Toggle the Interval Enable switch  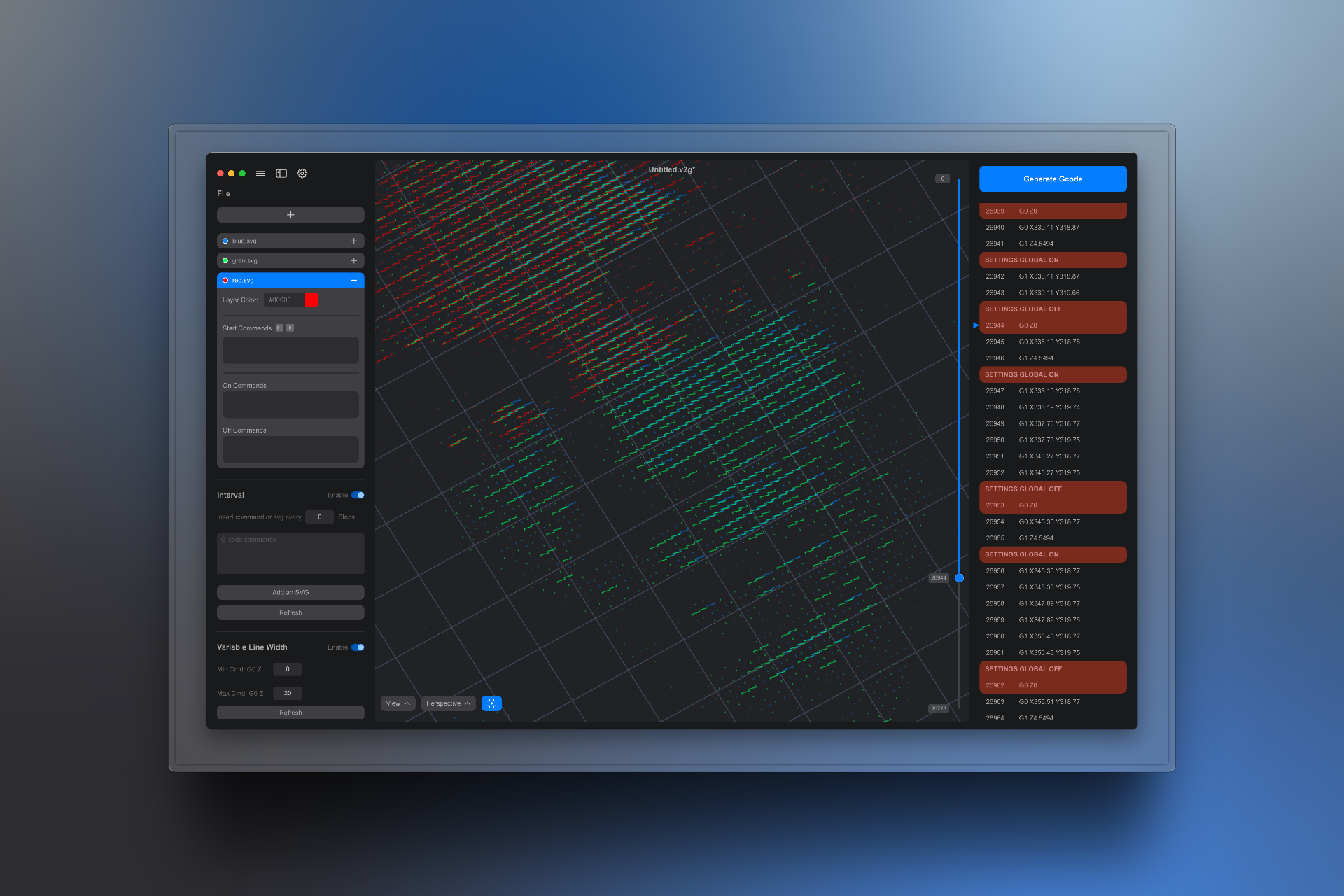[358, 495]
